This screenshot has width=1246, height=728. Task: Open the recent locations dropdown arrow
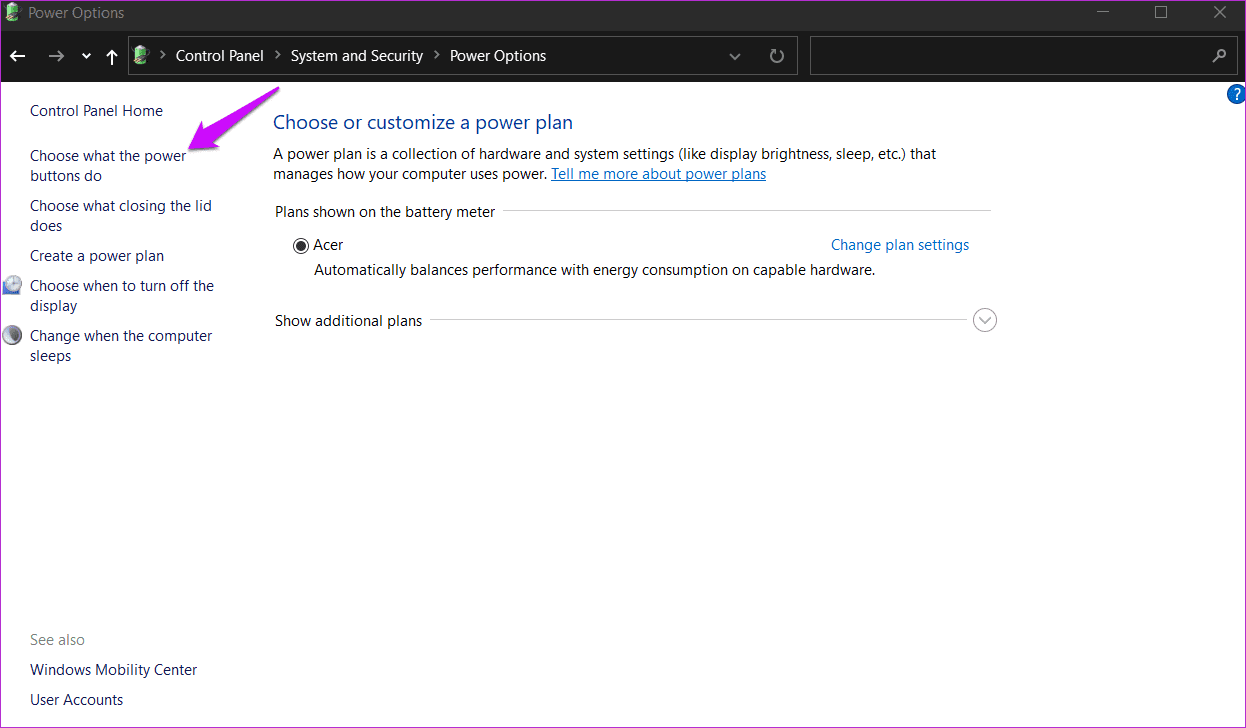coord(86,57)
